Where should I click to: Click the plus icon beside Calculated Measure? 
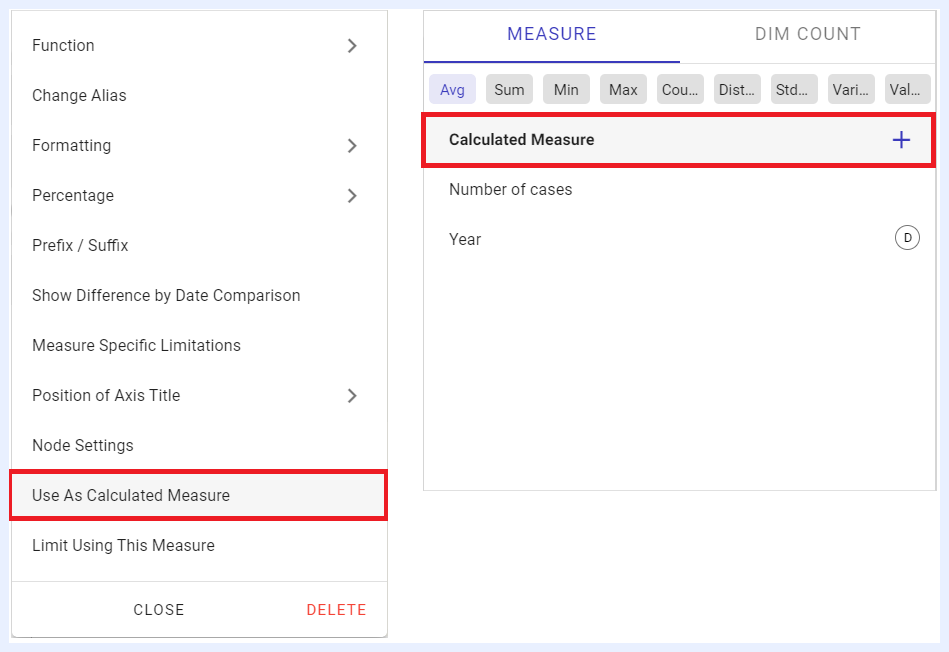click(x=901, y=140)
